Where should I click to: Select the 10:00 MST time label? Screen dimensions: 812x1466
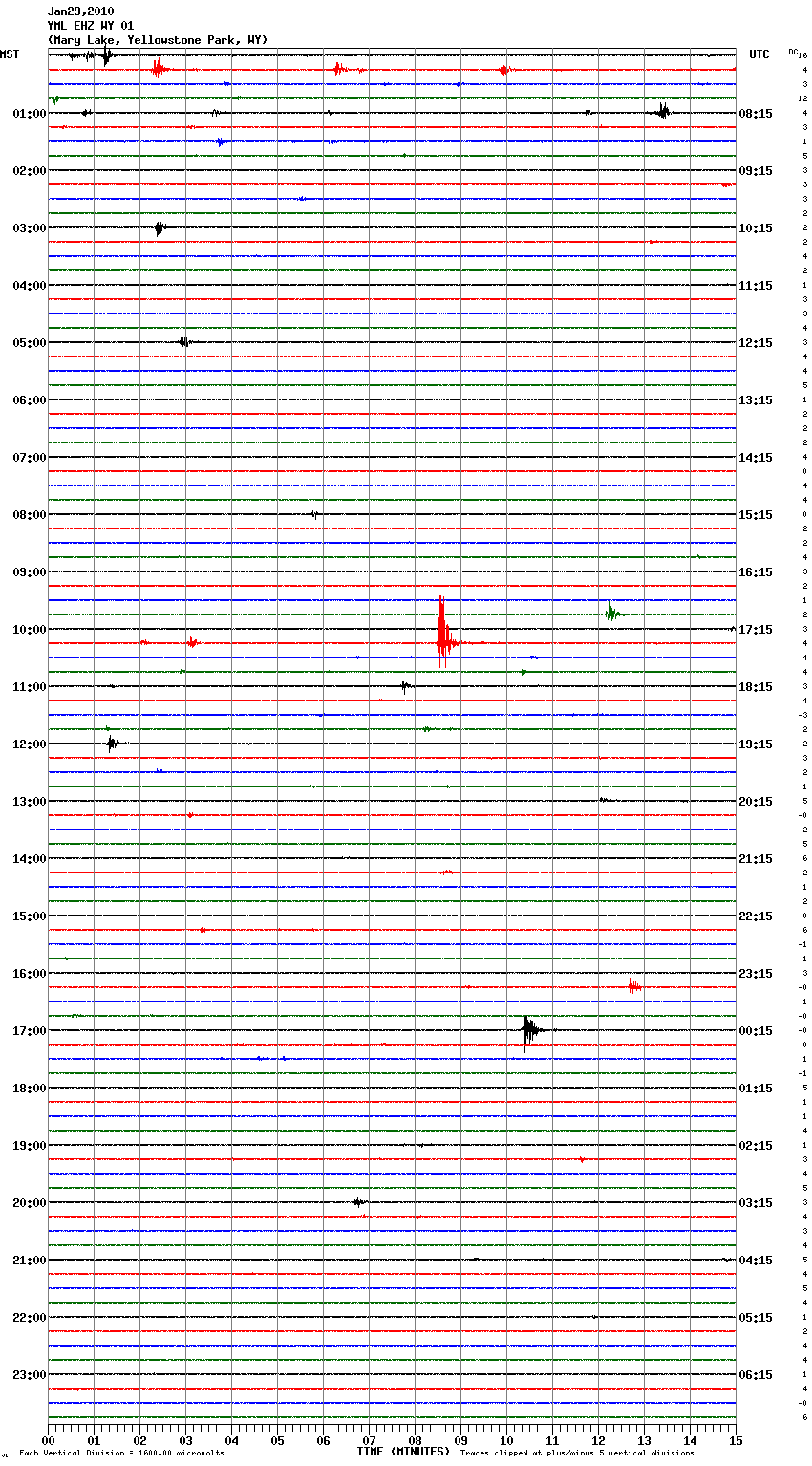(x=30, y=630)
